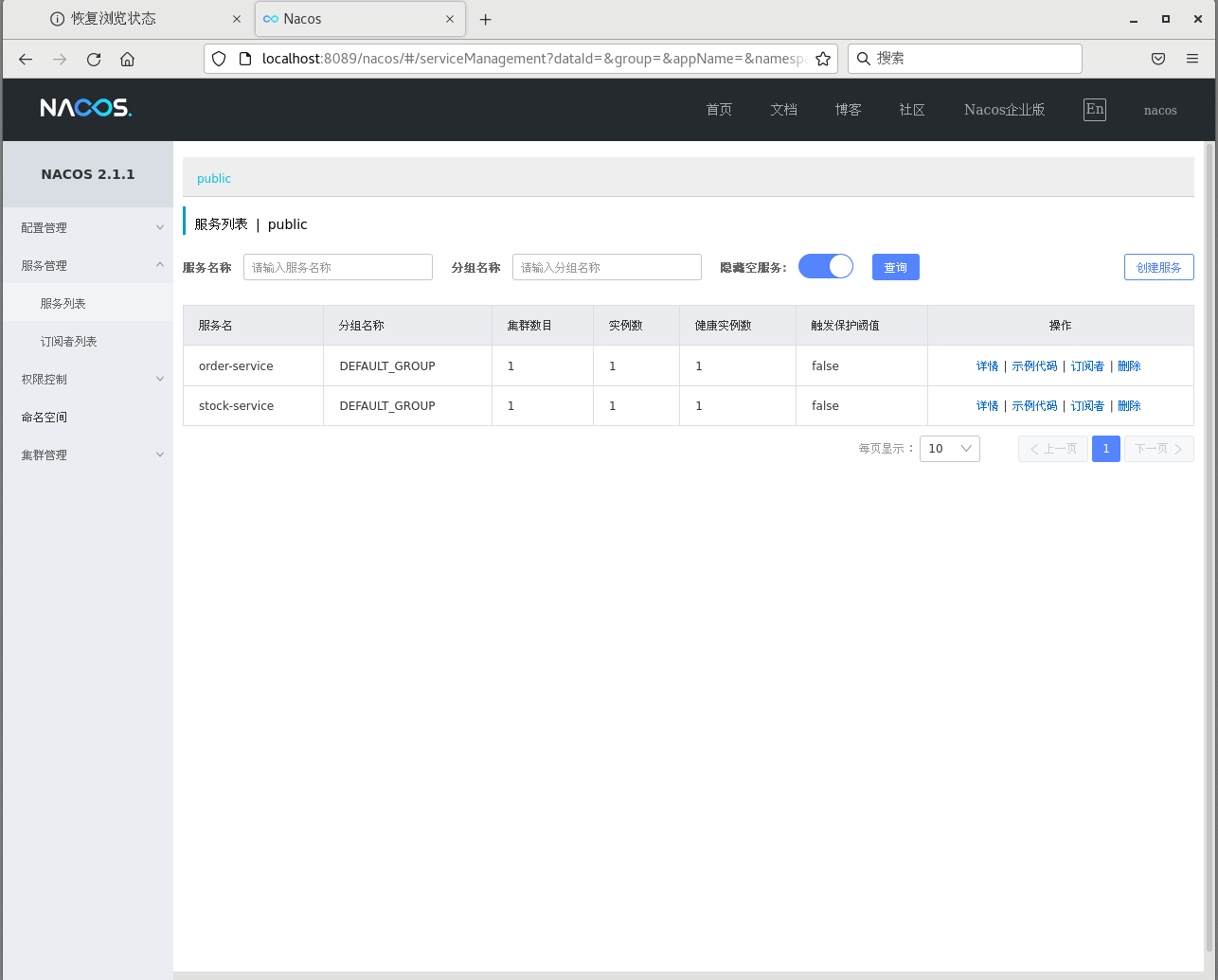This screenshot has height=980, width=1218.
Task: Open nacos user menu
Action: pyautogui.click(x=1160, y=110)
